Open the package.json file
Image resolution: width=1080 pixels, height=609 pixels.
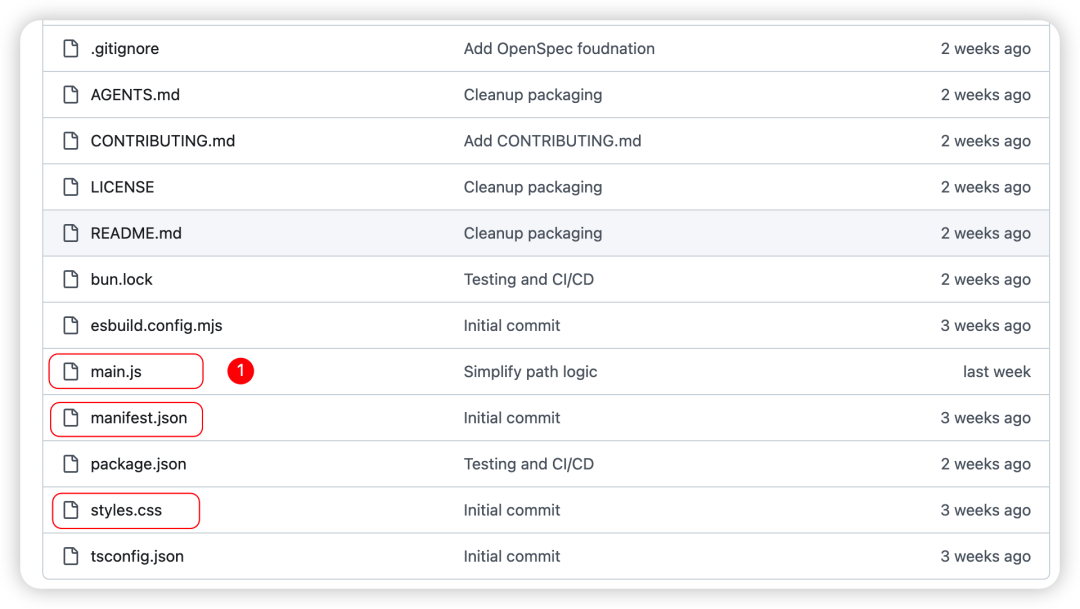click(x=138, y=464)
